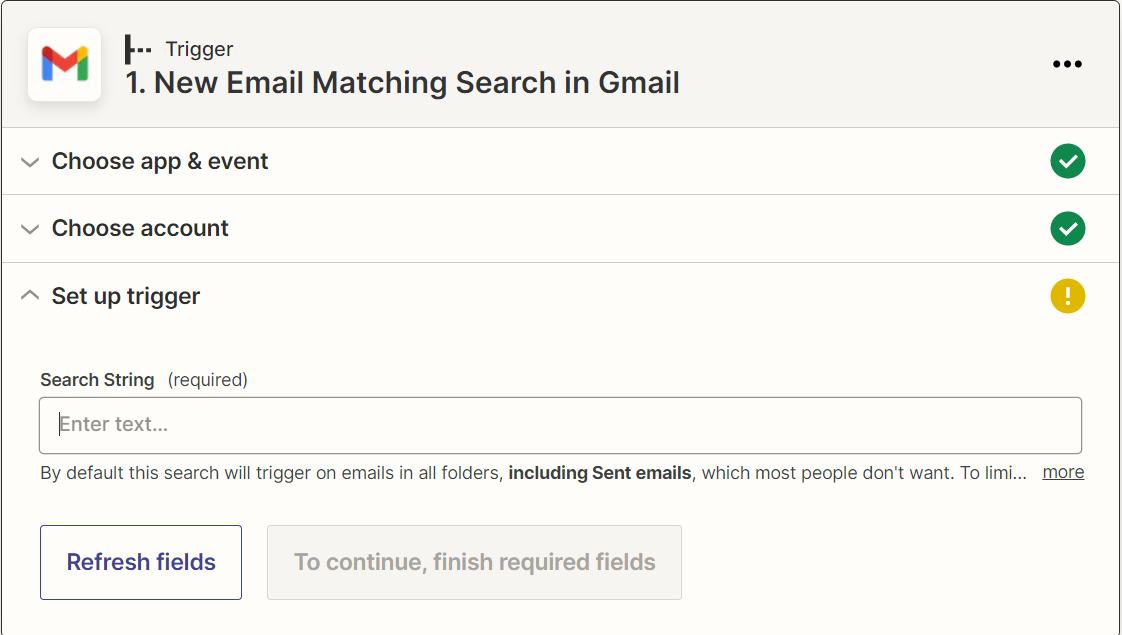1122x635 pixels.
Task: Select the trigger lightning-path icon
Action: [x=139, y=48]
